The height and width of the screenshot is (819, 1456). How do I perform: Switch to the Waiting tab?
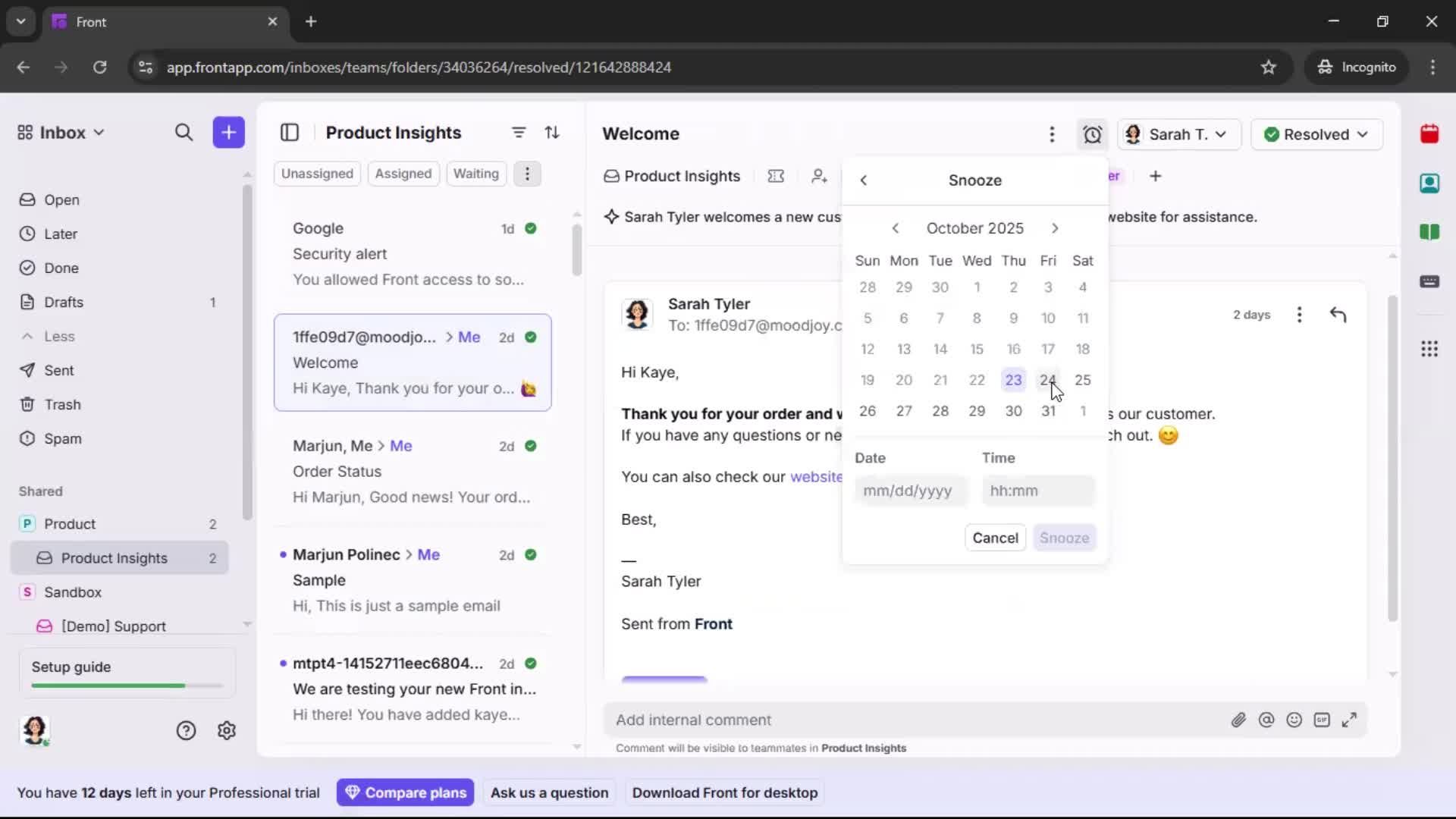point(475,174)
